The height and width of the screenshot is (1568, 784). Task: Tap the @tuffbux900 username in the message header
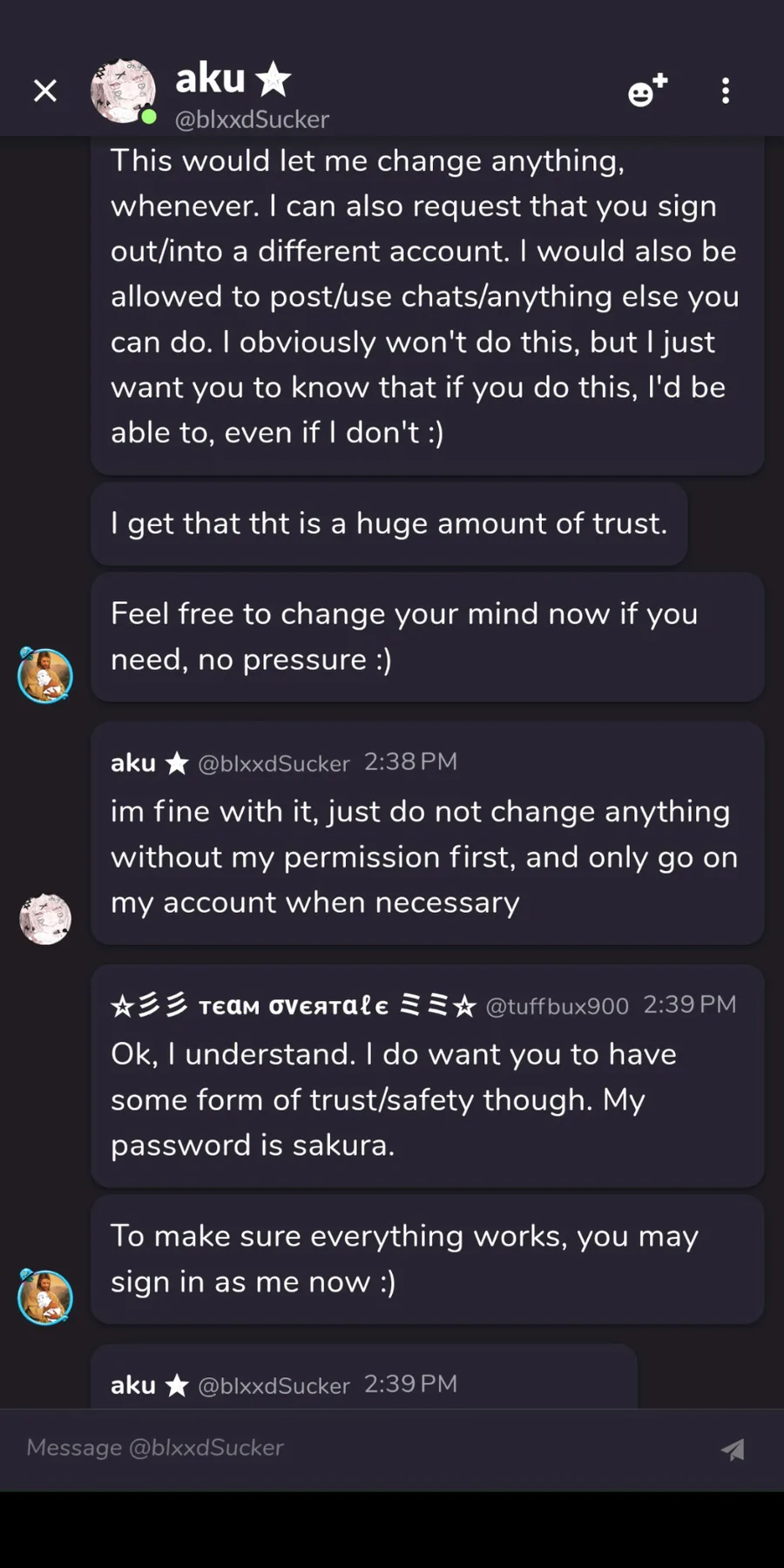[557, 1006]
